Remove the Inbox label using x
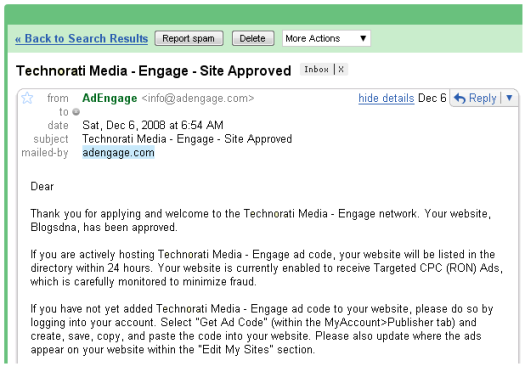525x372 pixels. coord(341,69)
